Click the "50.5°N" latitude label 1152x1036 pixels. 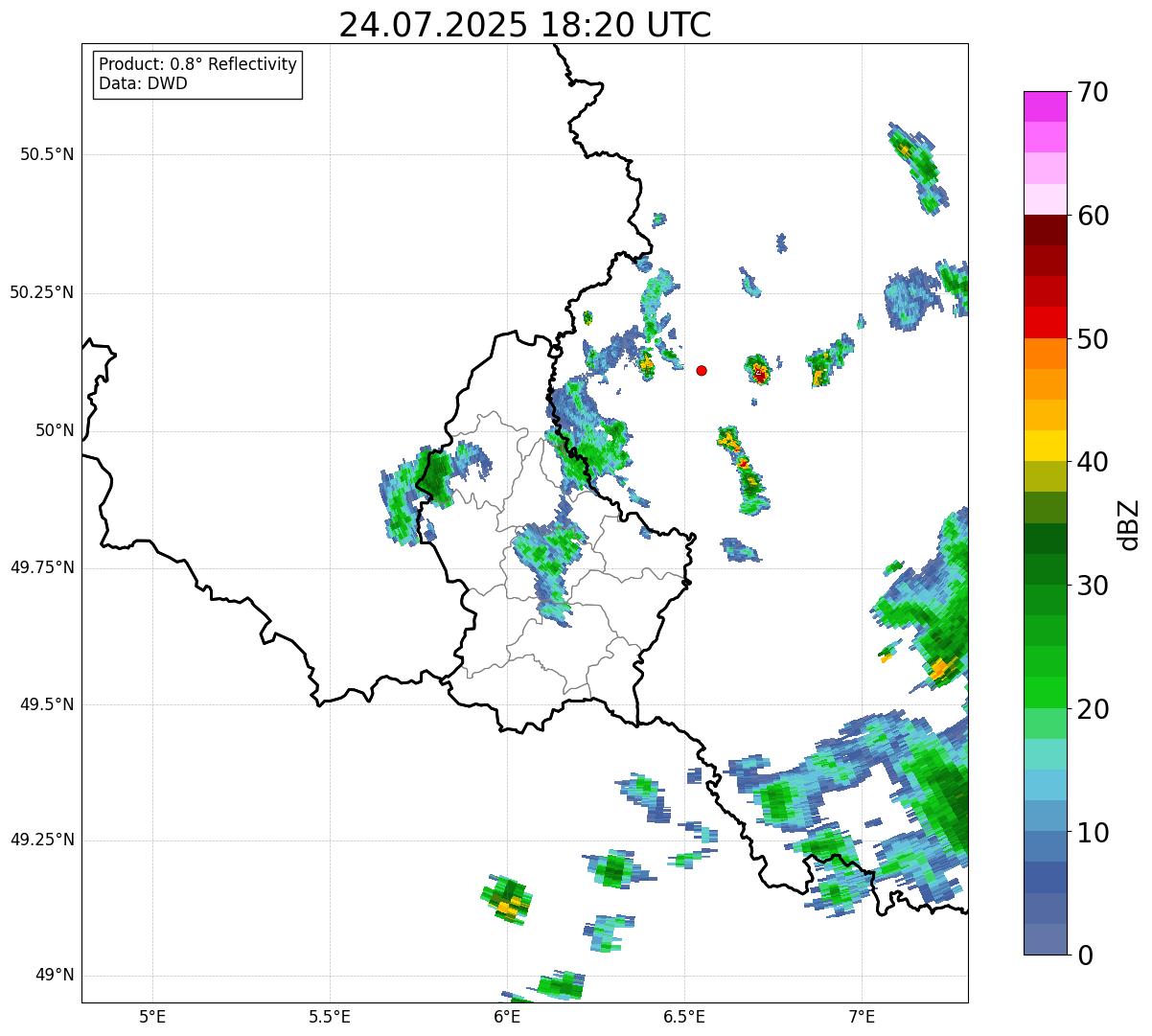(x=47, y=154)
